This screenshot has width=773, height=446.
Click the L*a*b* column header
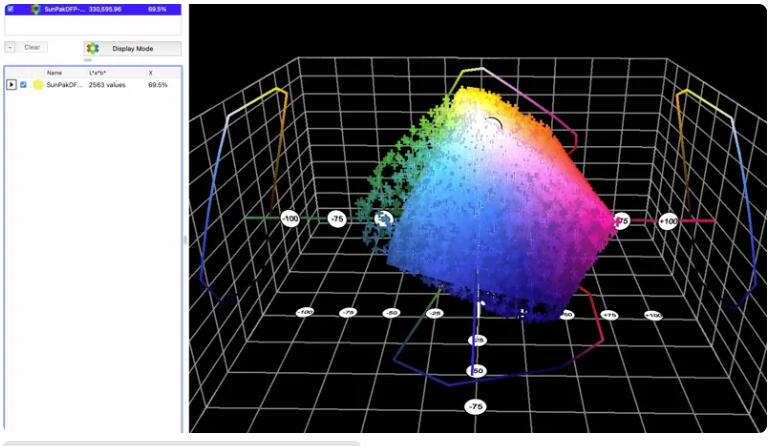click(99, 73)
